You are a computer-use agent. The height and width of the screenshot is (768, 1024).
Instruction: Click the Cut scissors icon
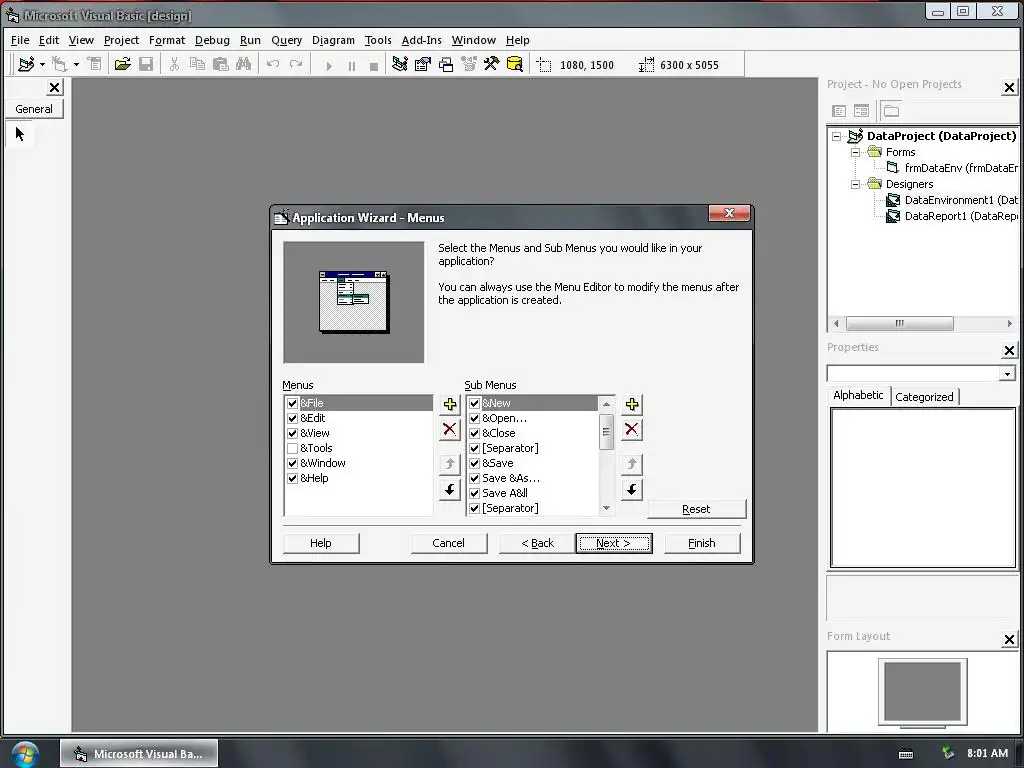click(174, 64)
